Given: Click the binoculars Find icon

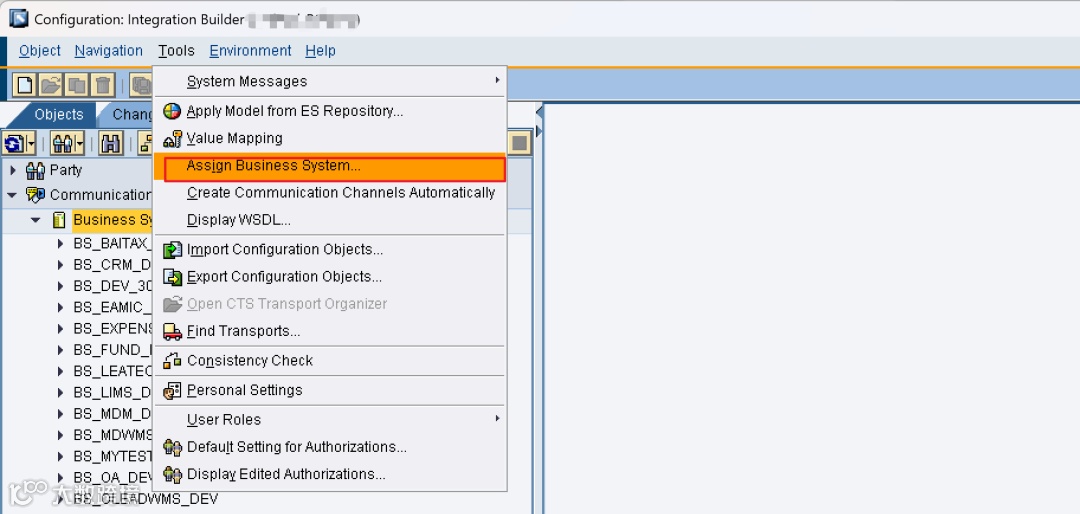Looking at the screenshot, I should (111, 143).
